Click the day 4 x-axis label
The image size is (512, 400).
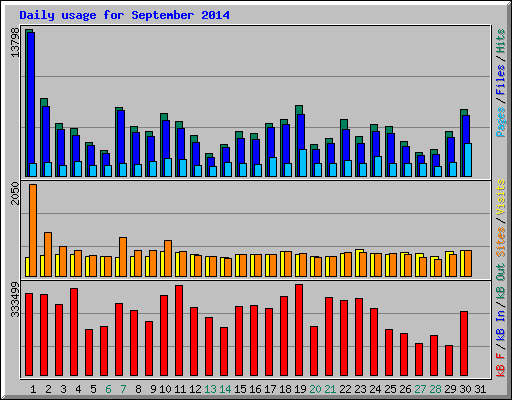[x=78, y=389]
